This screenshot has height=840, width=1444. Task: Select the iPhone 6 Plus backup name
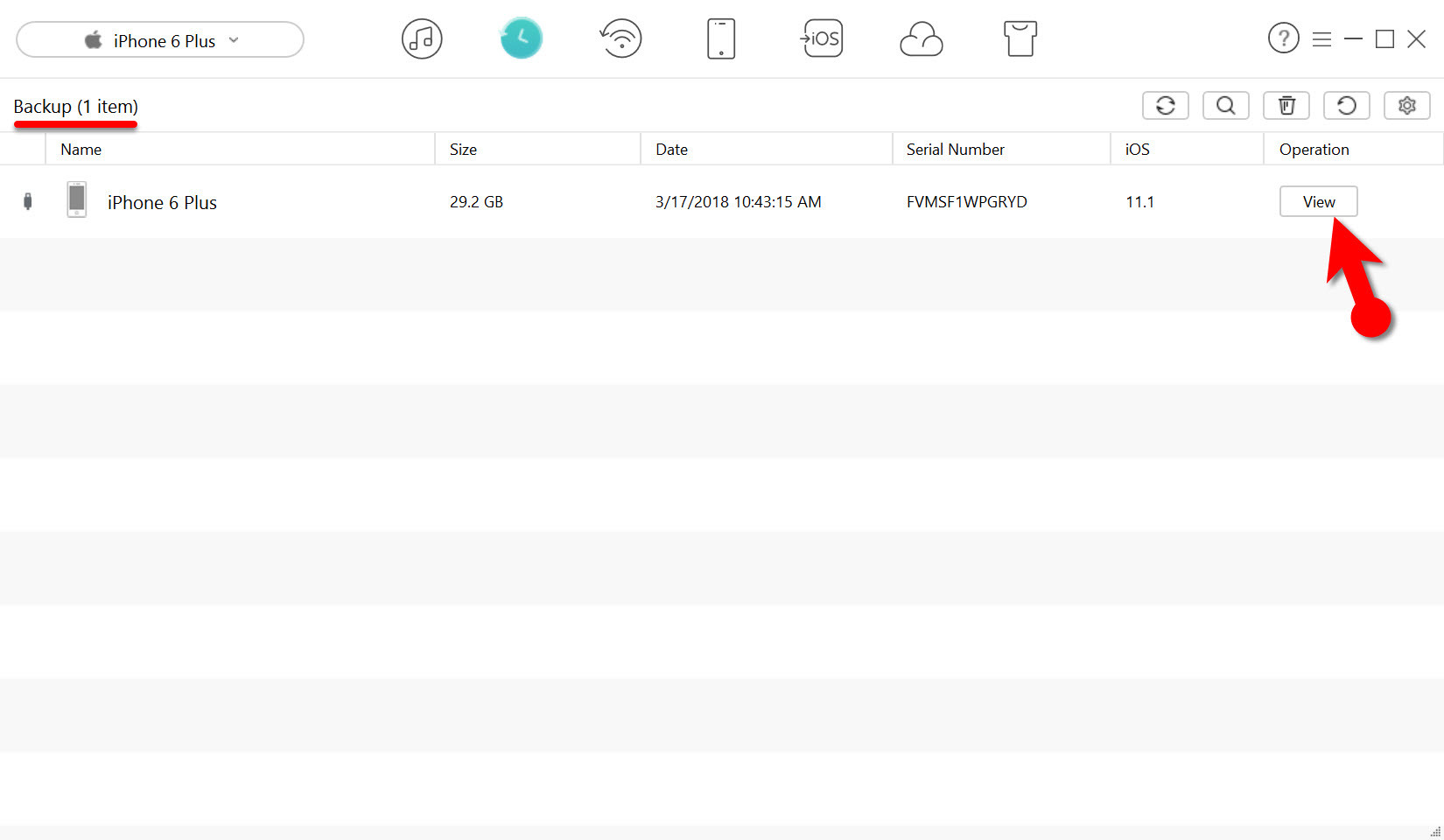click(162, 202)
